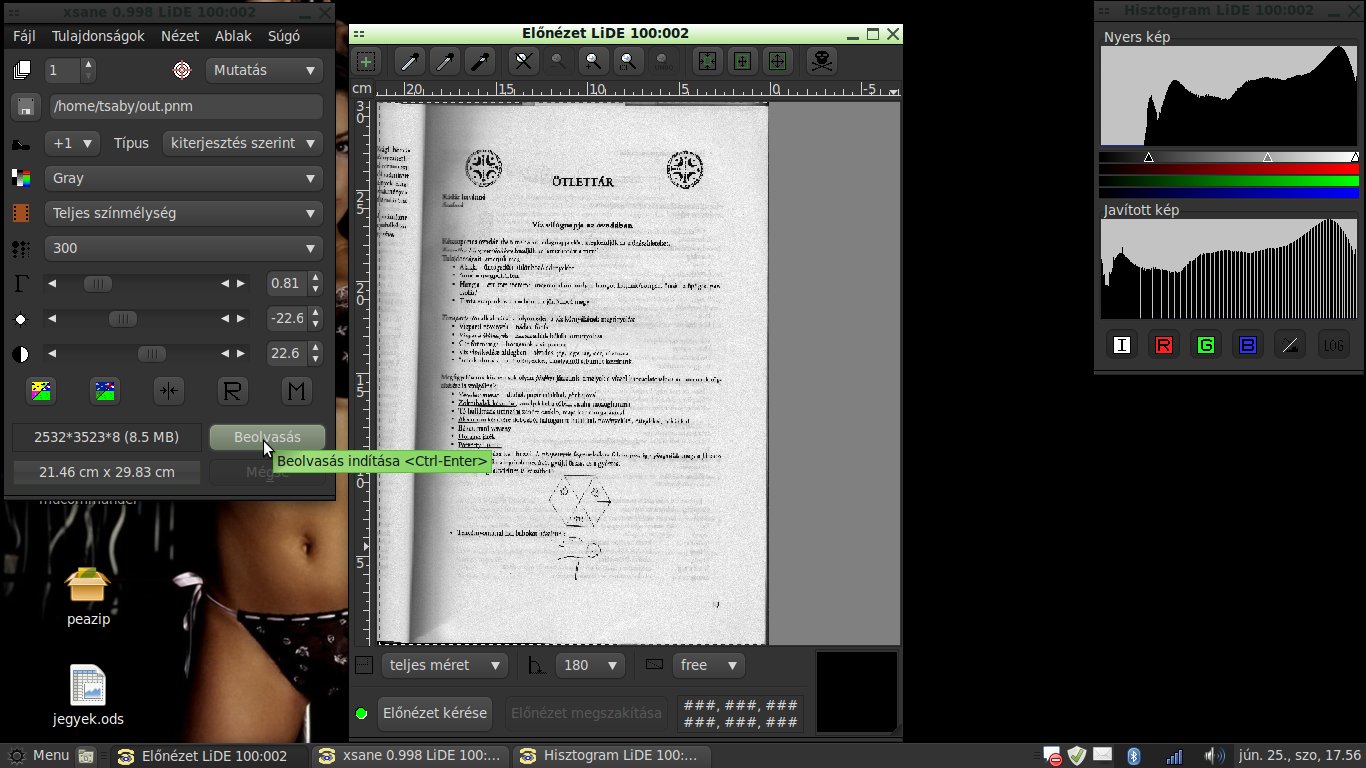
Task: Switch to 'xsane 0.998 LiDE' taskbar entry
Action: (x=409, y=756)
